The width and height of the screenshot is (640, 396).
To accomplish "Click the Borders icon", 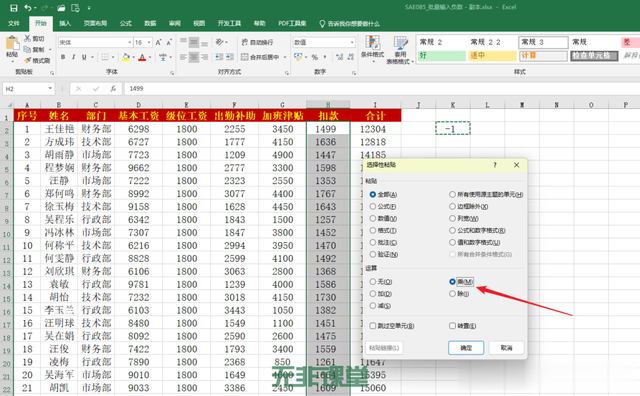I will point(105,57).
